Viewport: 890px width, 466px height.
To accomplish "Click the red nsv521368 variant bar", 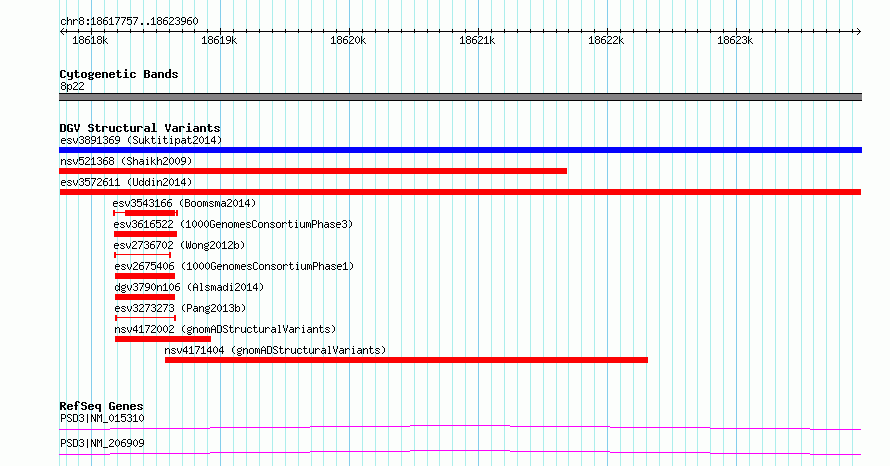I will coord(313,171).
